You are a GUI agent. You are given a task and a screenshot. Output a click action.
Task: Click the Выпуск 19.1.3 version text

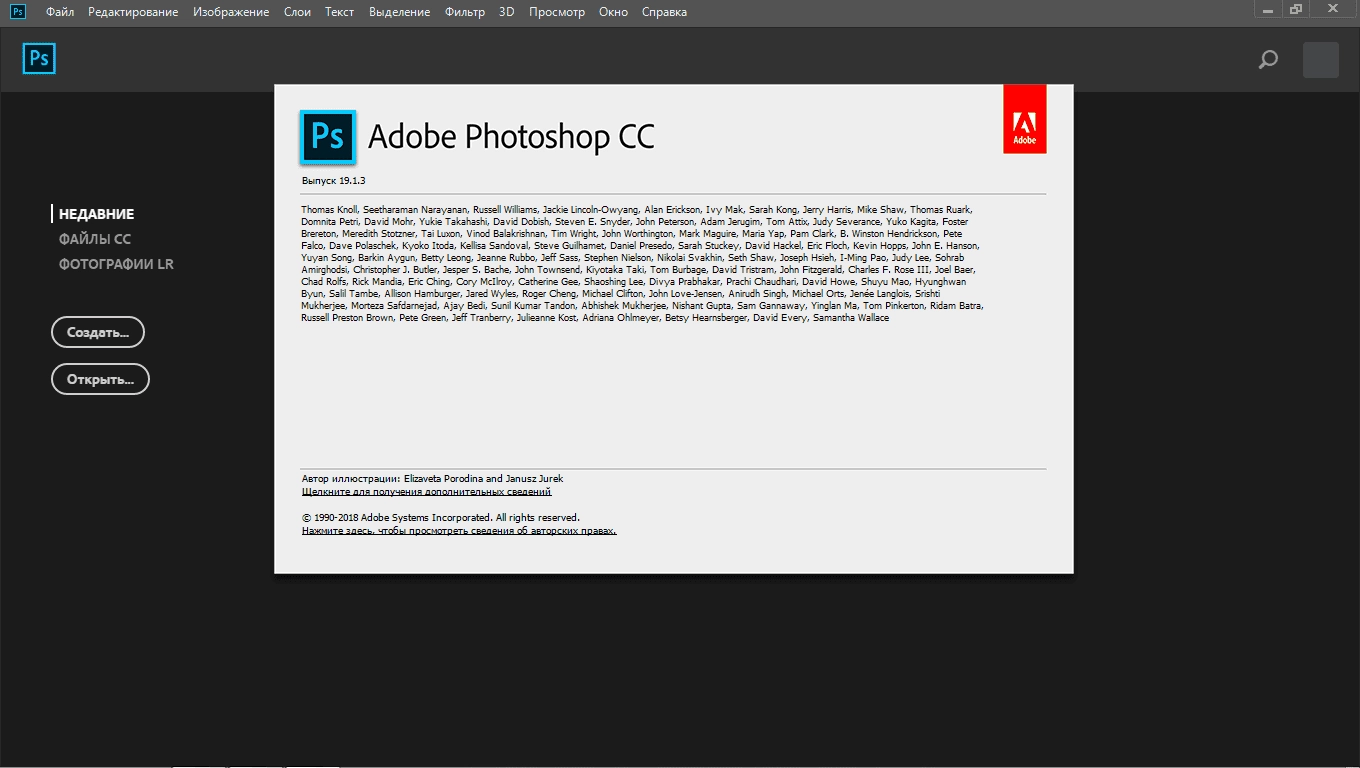[333, 181]
